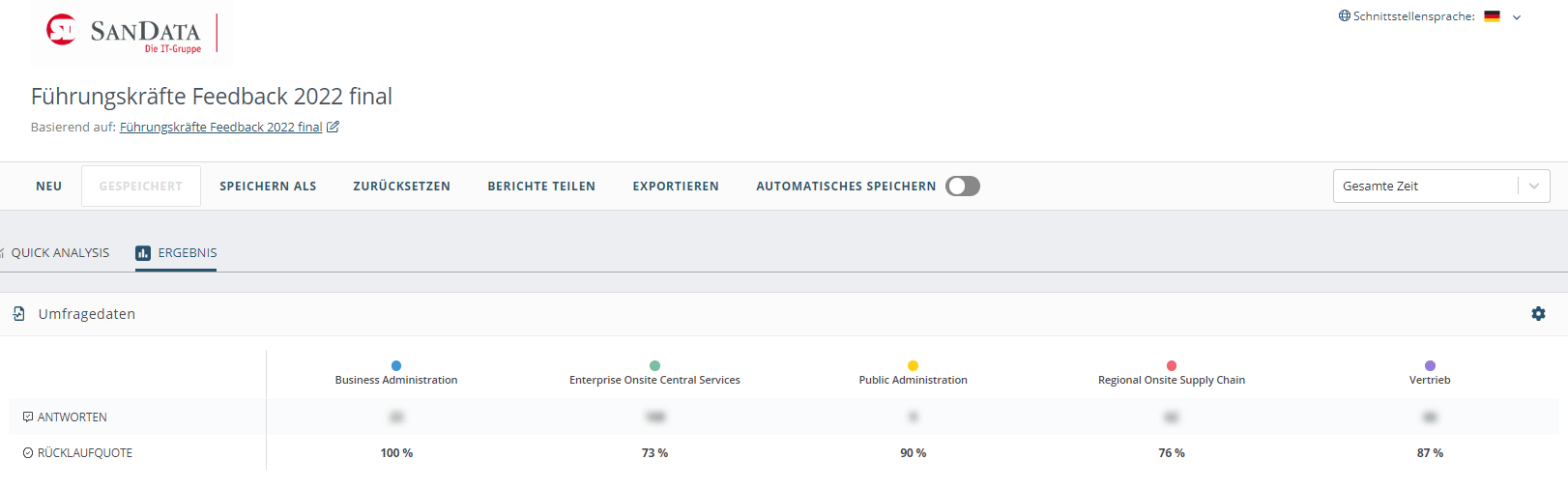Open Umfragedaten settings gear
Screen dimensions: 1568x489
1538,314
